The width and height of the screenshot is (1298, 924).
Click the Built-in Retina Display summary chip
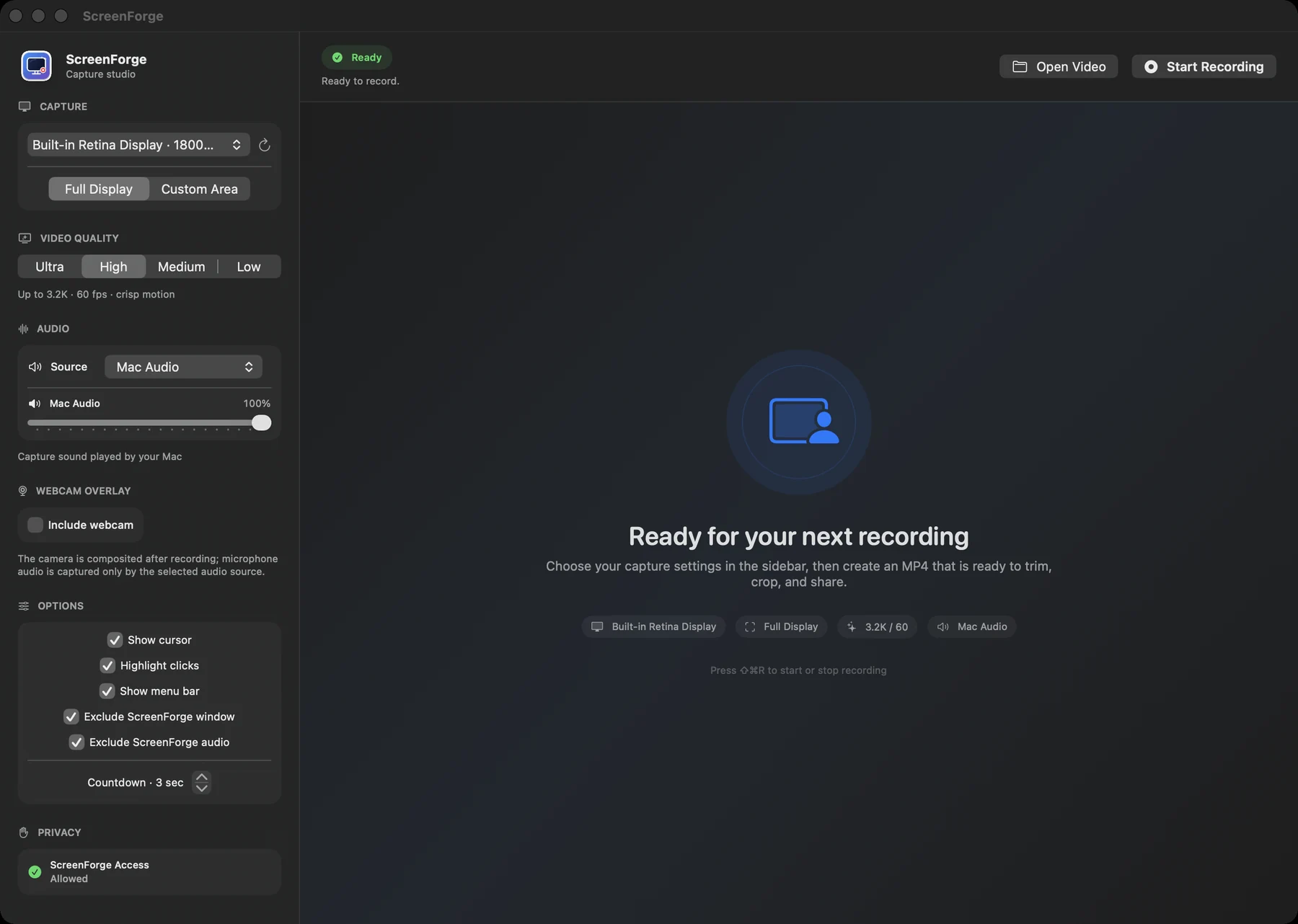tap(653, 626)
